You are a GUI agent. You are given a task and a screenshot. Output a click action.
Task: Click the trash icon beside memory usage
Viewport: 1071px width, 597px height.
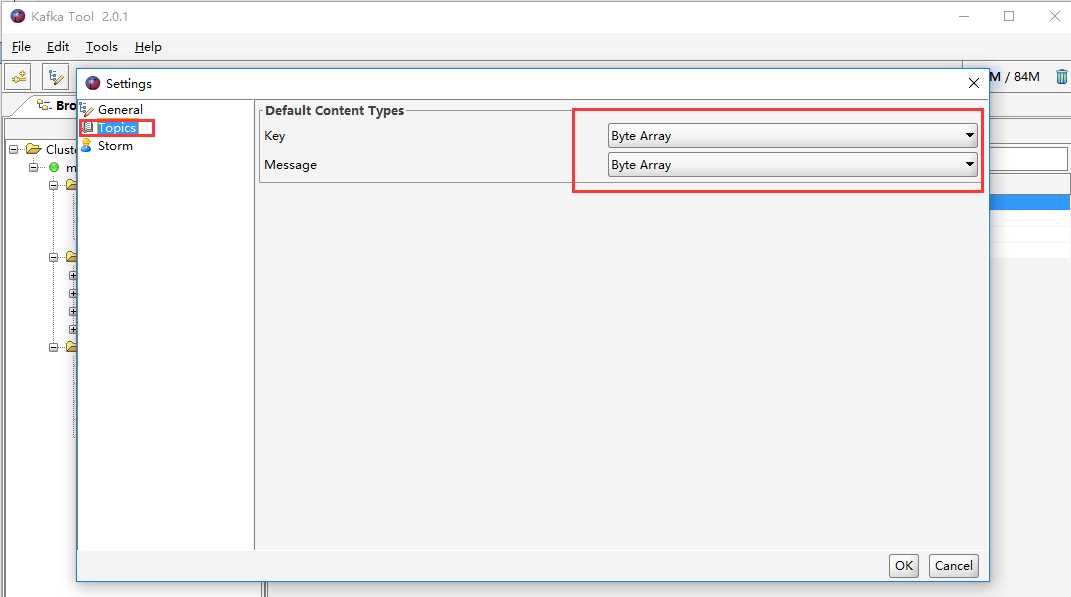(1061, 77)
